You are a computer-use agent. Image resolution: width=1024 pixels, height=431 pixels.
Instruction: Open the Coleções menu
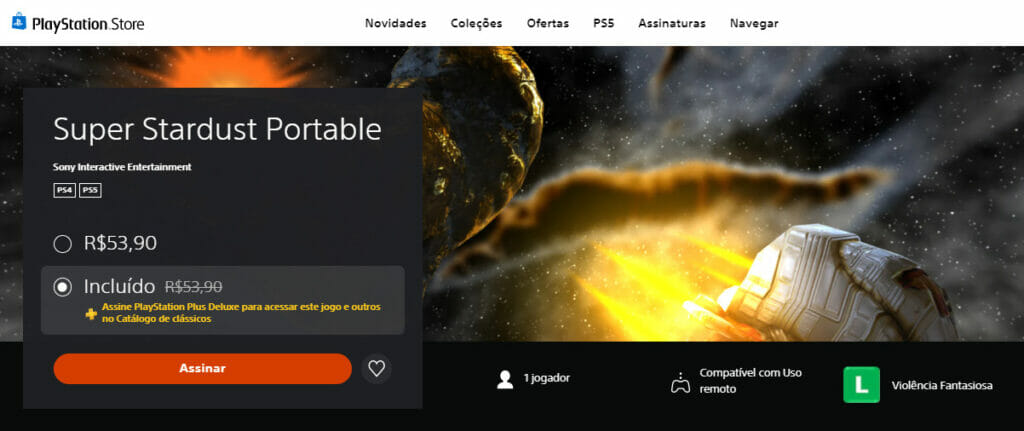pos(477,24)
